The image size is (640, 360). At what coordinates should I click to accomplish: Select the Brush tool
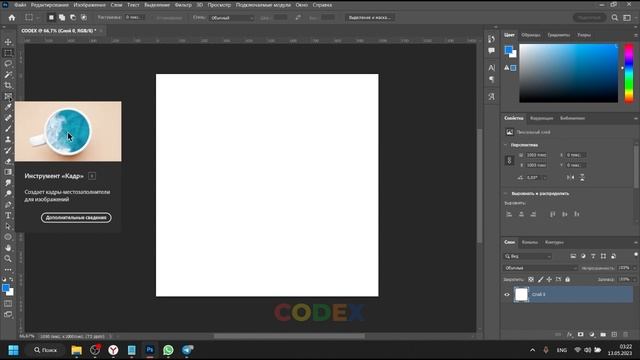click(8, 129)
